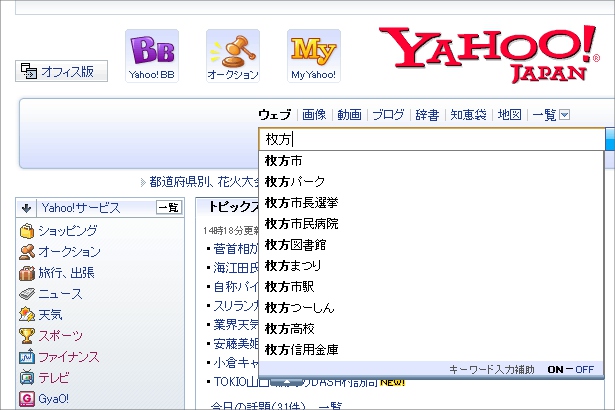Collapse Yahoo!サービス panel with arrow button
Viewport: 615px width, 410px height.
tap(27, 208)
